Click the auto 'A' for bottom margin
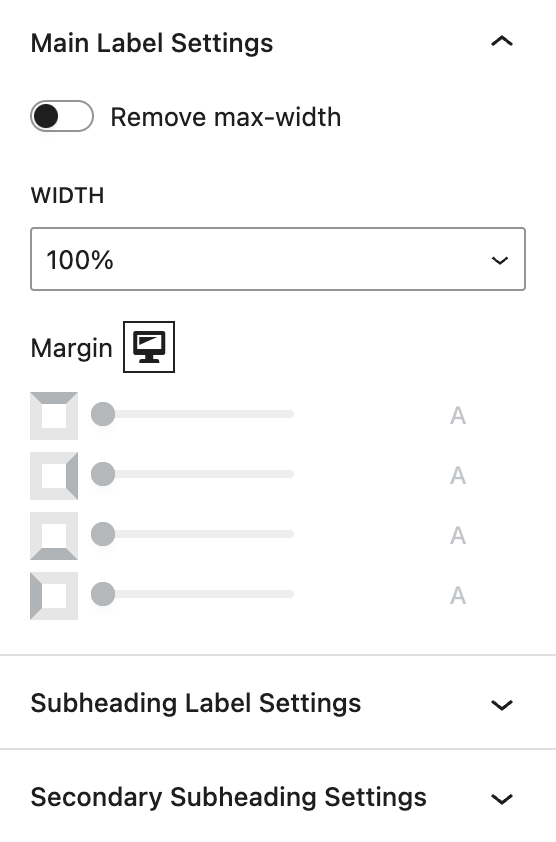The image size is (556, 842). tap(458, 536)
